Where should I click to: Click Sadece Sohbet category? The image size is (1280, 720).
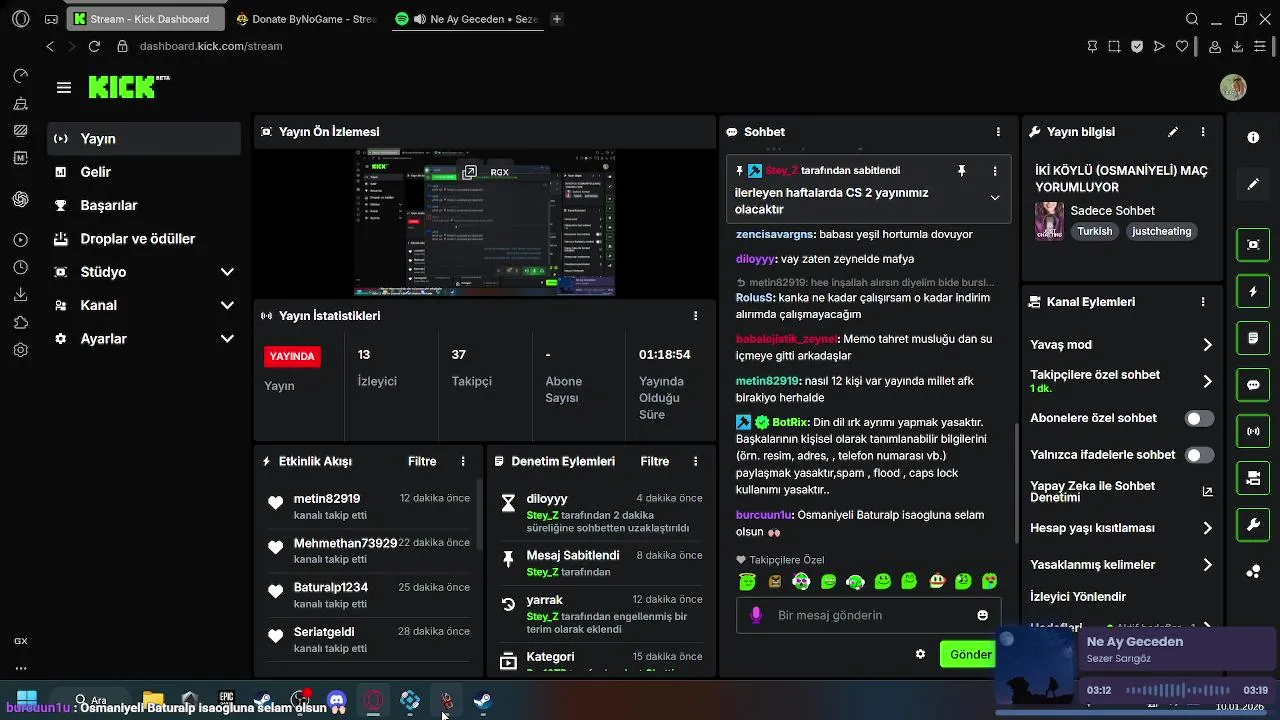(x=1112, y=211)
